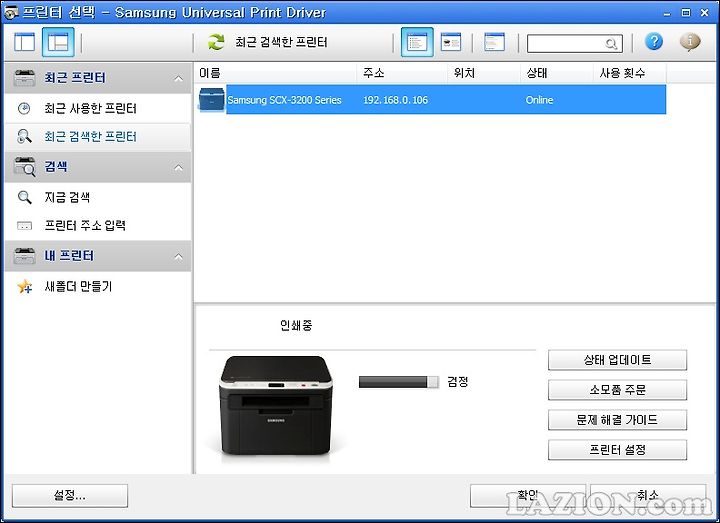
Task: Sort by the 사용 횟수 column header
Action: click(630, 73)
